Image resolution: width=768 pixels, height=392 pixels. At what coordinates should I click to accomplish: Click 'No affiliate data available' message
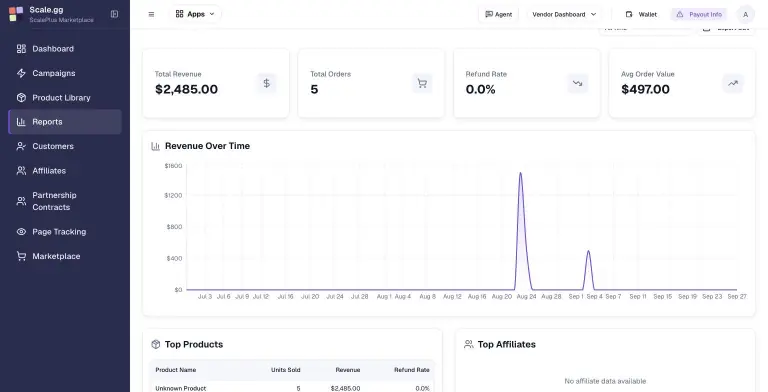click(605, 381)
